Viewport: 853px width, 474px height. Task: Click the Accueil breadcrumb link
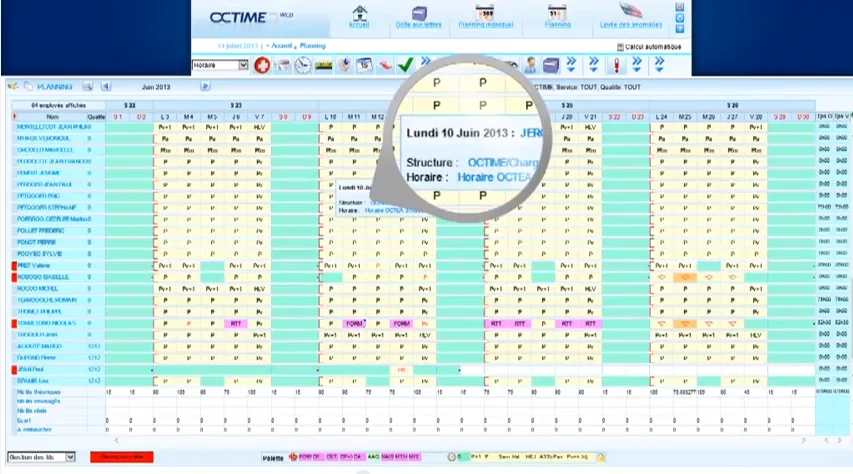coord(282,46)
